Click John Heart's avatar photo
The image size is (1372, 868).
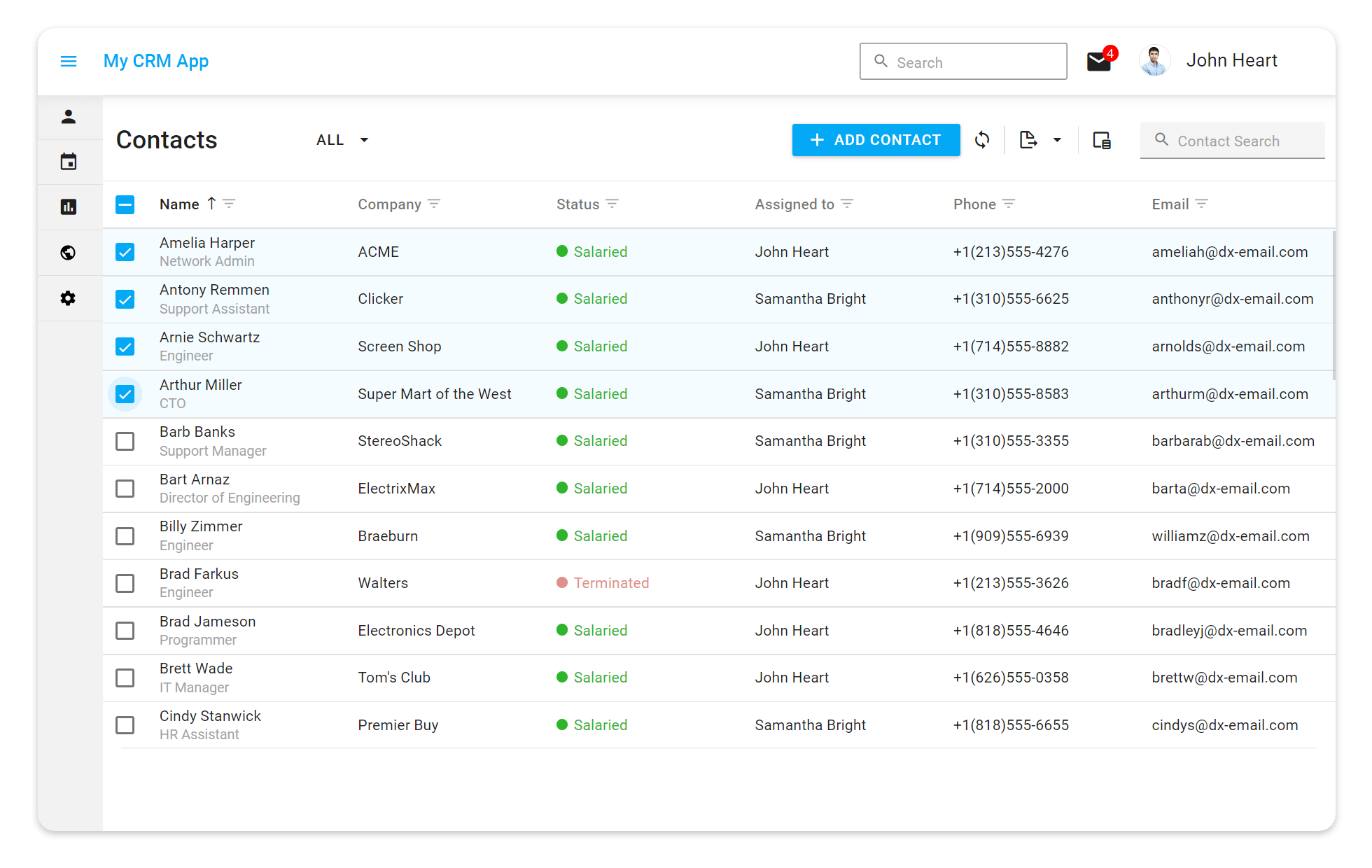pyautogui.click(x=1154, y=61)
